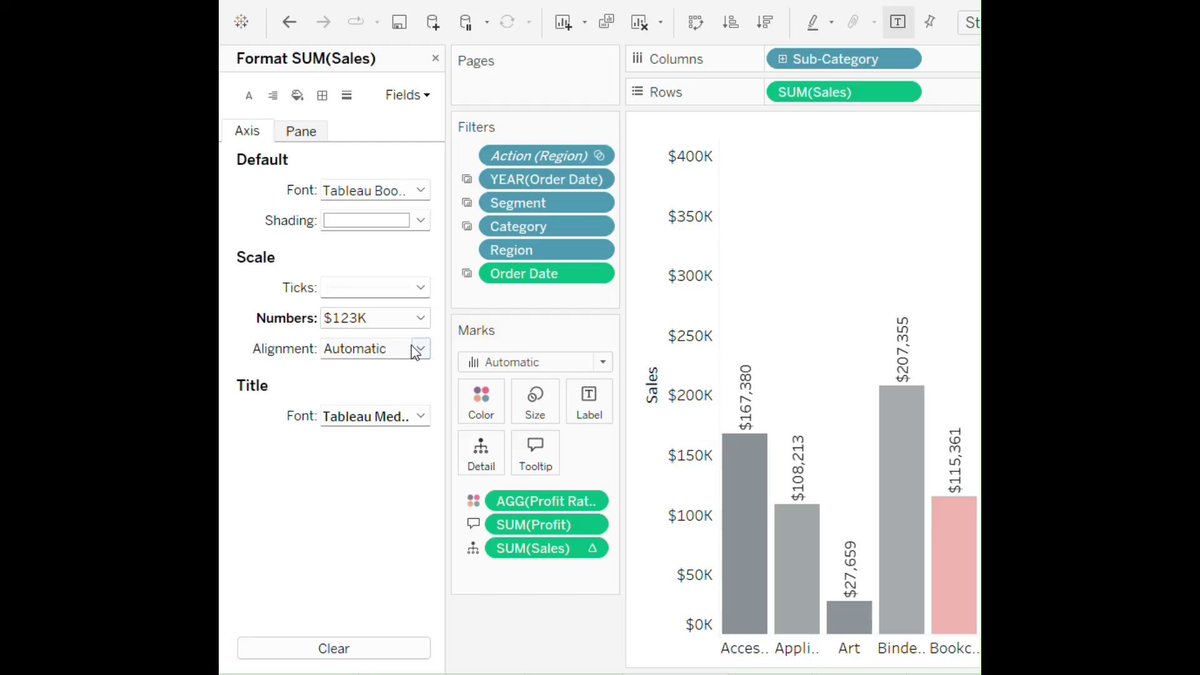
Task: Click the Accessories bar in chart
Action: (744, 533)
